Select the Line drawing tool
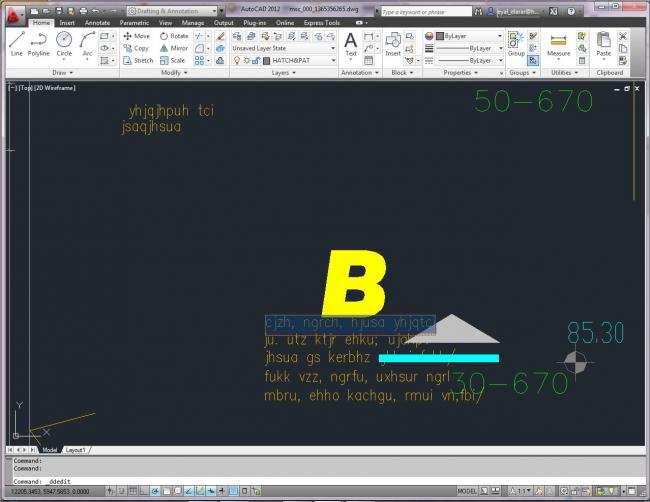The height and width of the screenshot is (502, 650). click(16, 43)
